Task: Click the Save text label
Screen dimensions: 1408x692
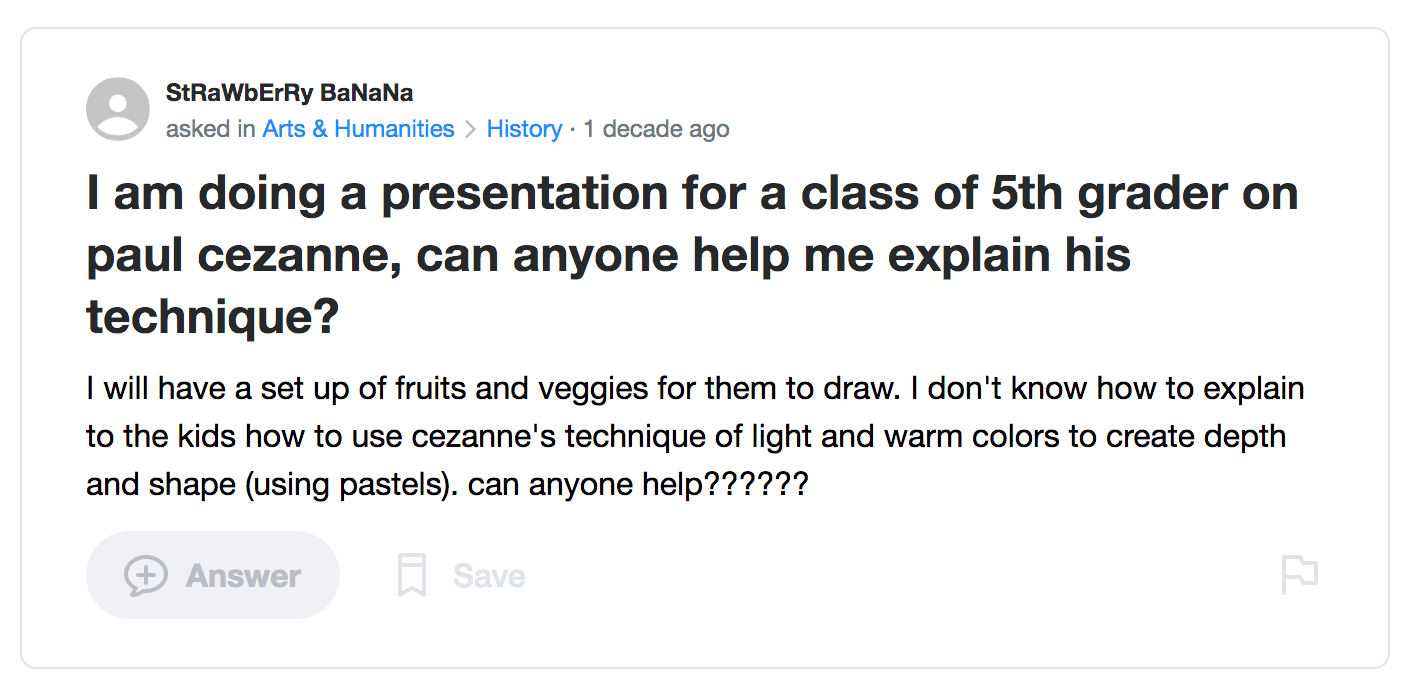Action: 489,576
